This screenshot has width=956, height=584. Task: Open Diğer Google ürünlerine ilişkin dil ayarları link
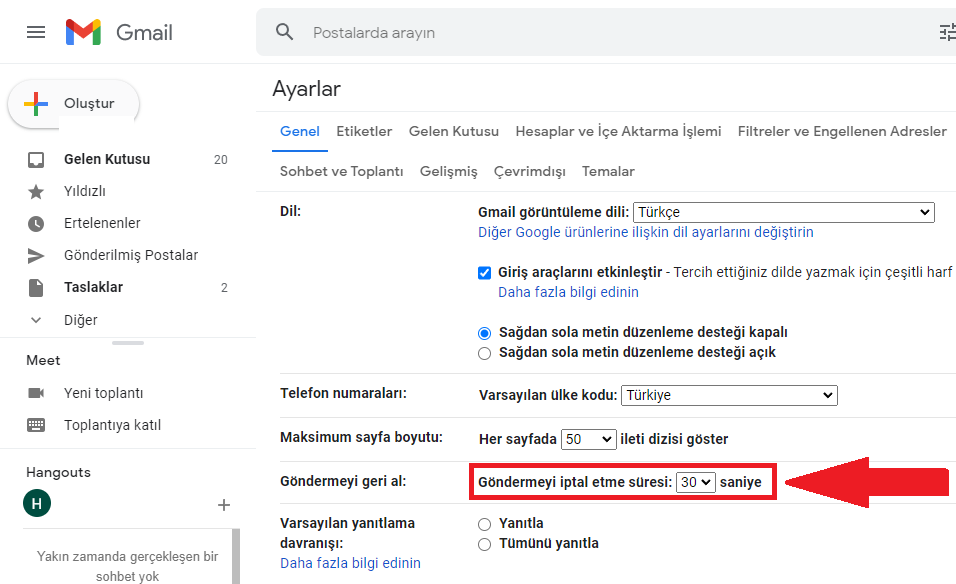(645, 232)
